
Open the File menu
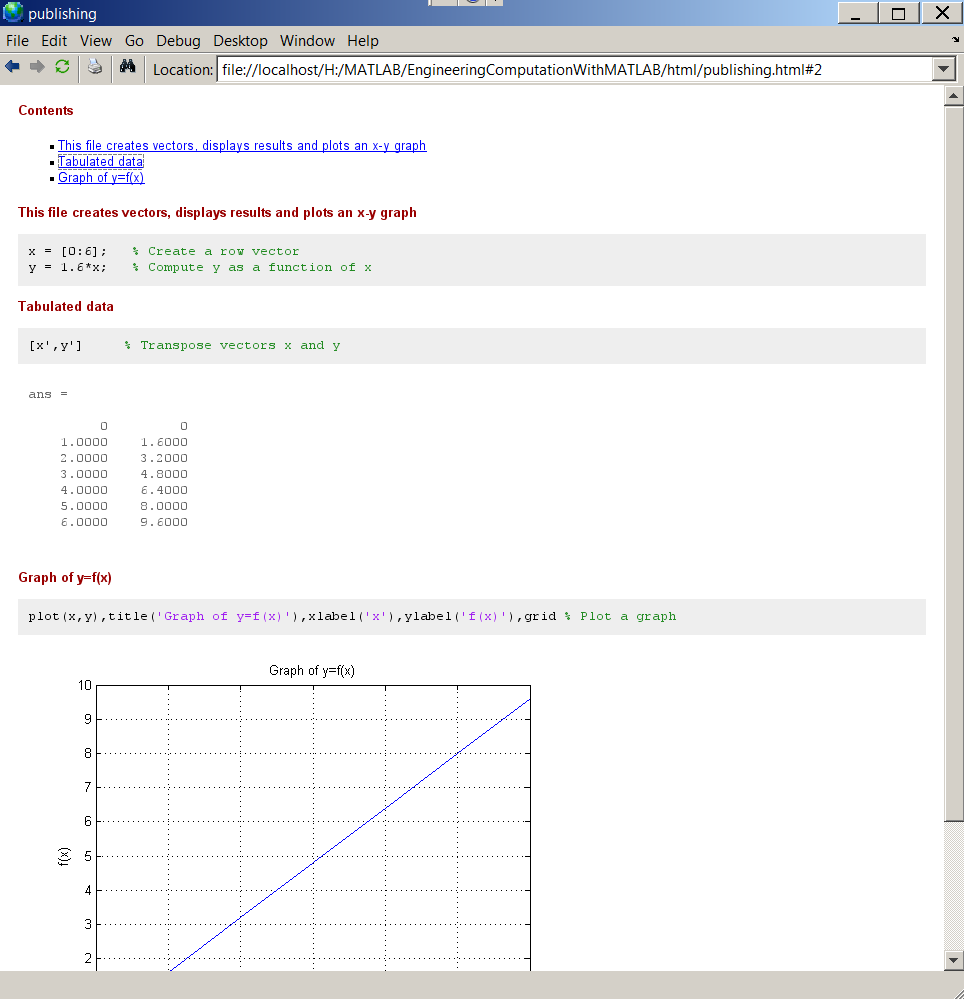(17, 41)
